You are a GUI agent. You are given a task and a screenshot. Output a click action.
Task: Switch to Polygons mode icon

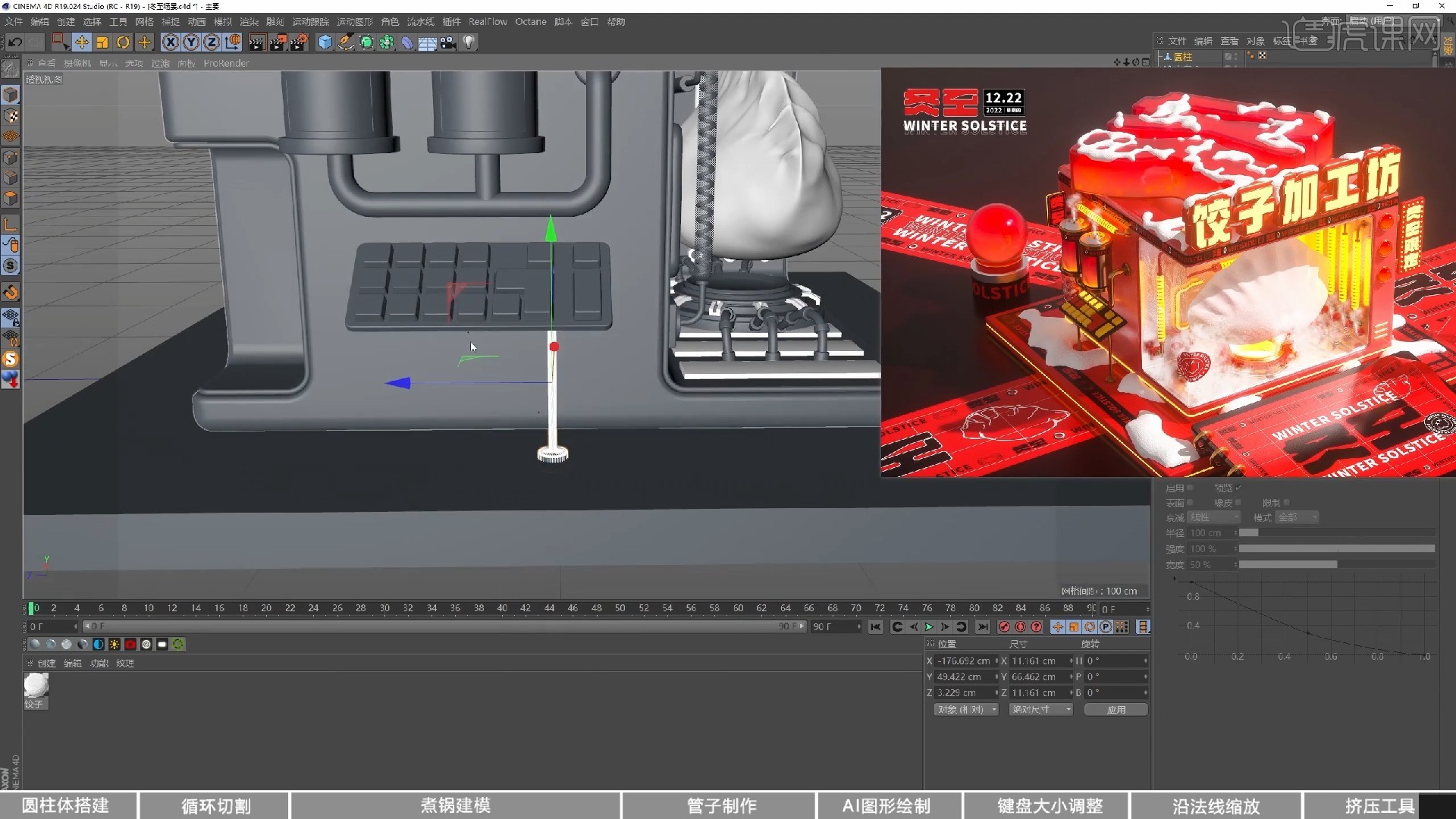click(x=10, y=198)
